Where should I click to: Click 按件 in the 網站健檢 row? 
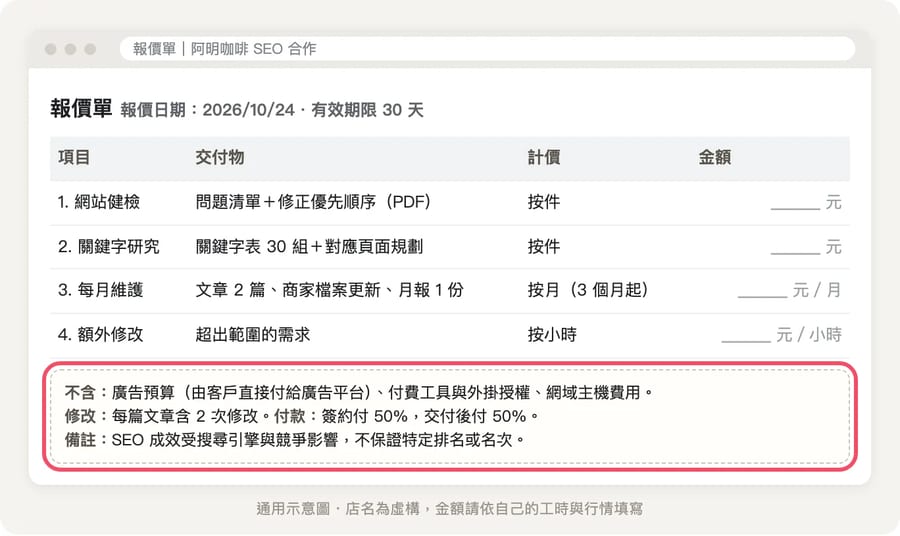[x=544, y=202]
